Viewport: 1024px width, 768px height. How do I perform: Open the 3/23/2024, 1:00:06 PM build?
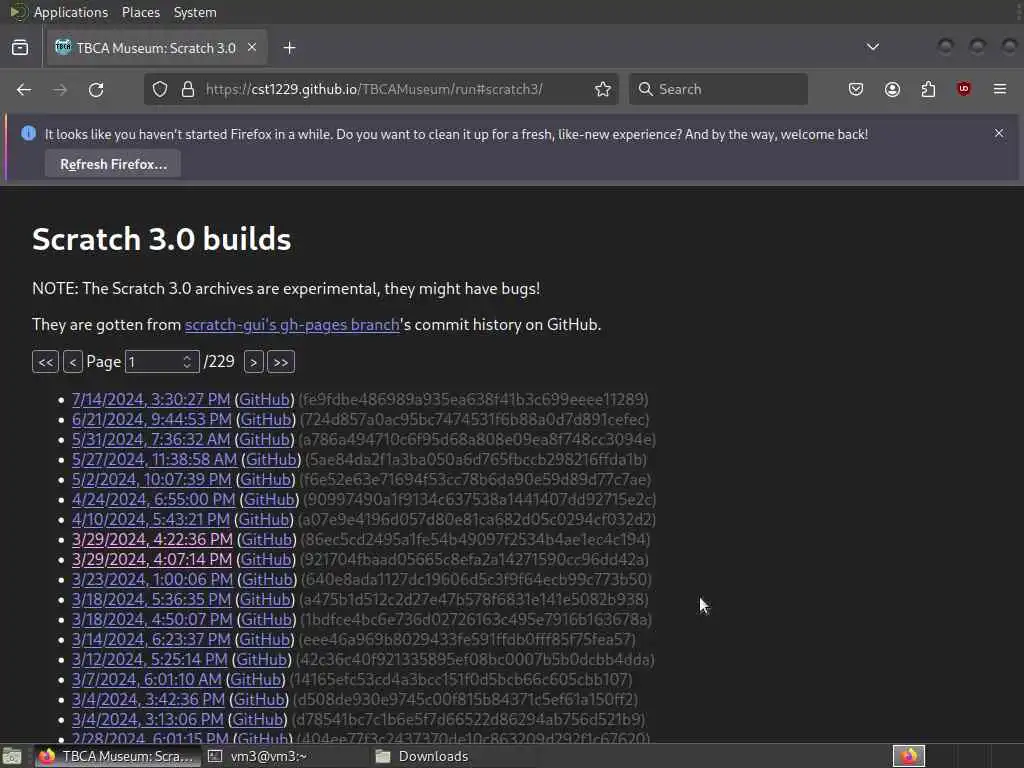pos(152,579)
